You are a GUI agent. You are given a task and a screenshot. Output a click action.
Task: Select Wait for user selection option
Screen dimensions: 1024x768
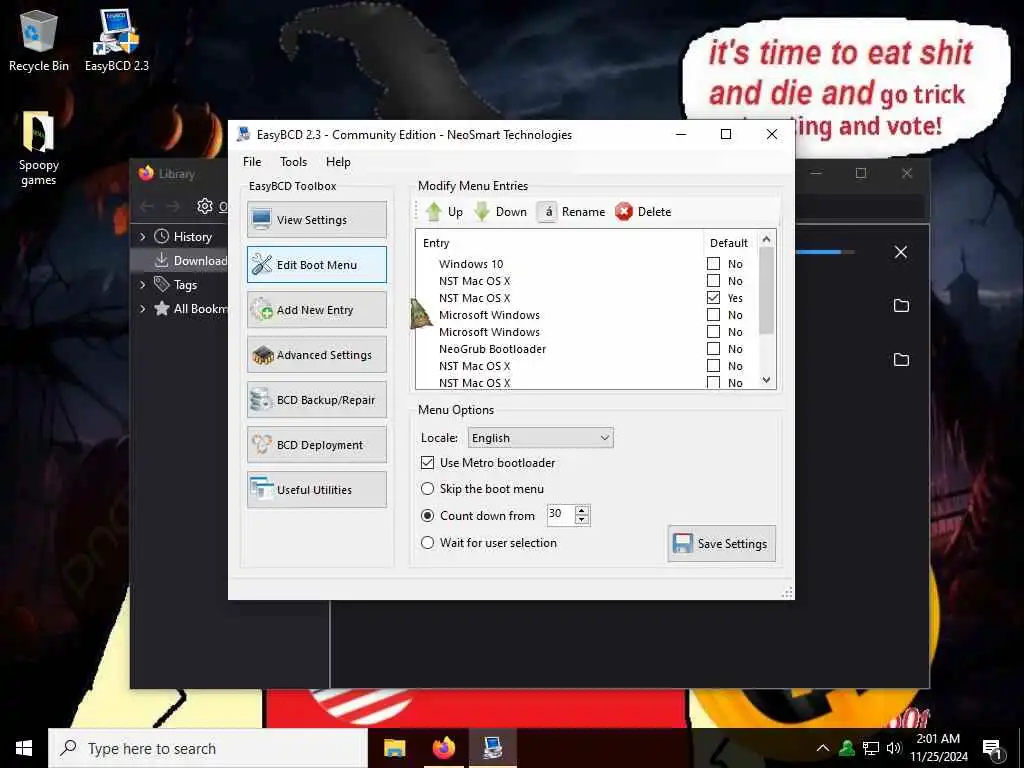click(x=427, y=543)
